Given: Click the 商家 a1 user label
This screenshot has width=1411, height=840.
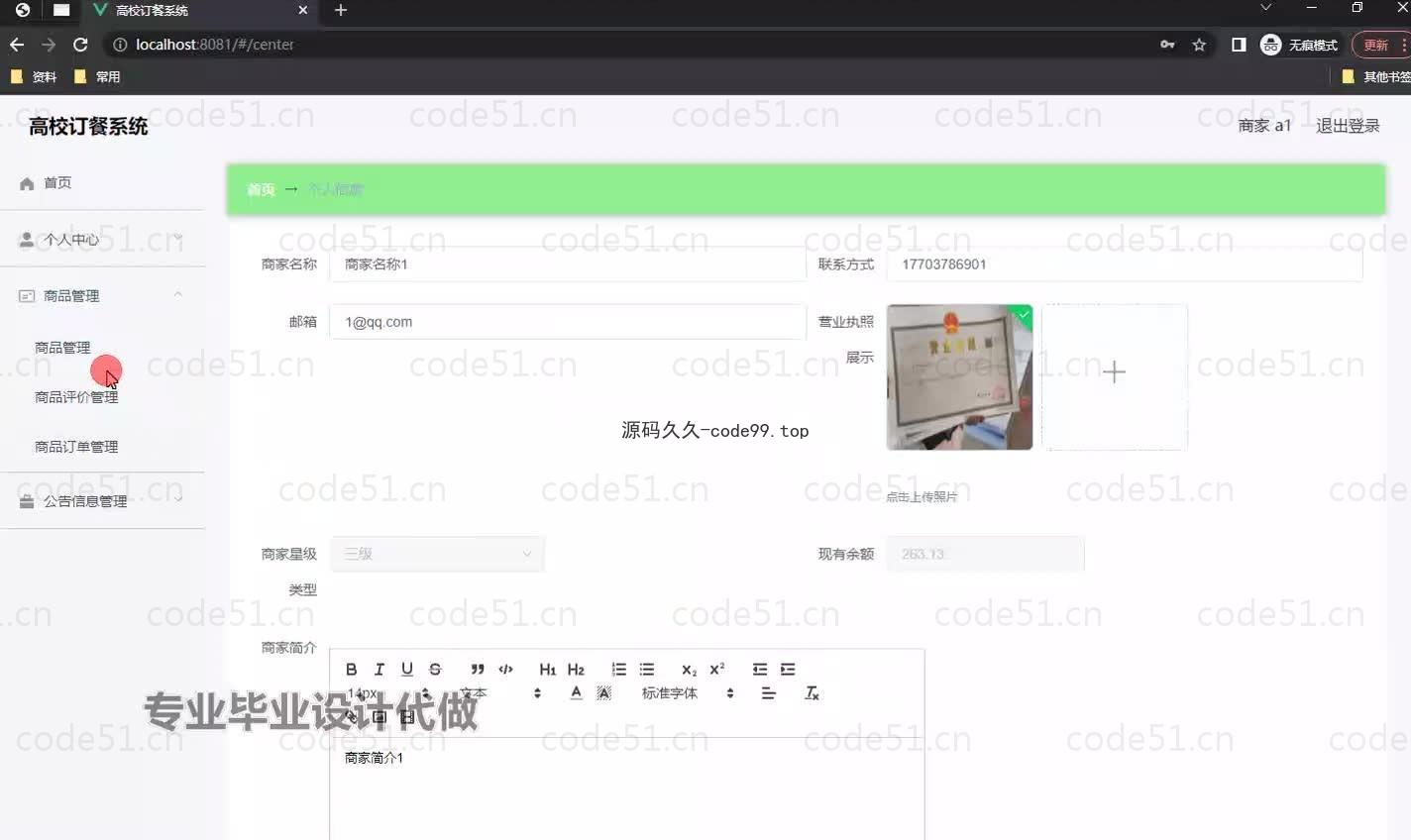Looking at the screenshot, I should (1264, 126).
